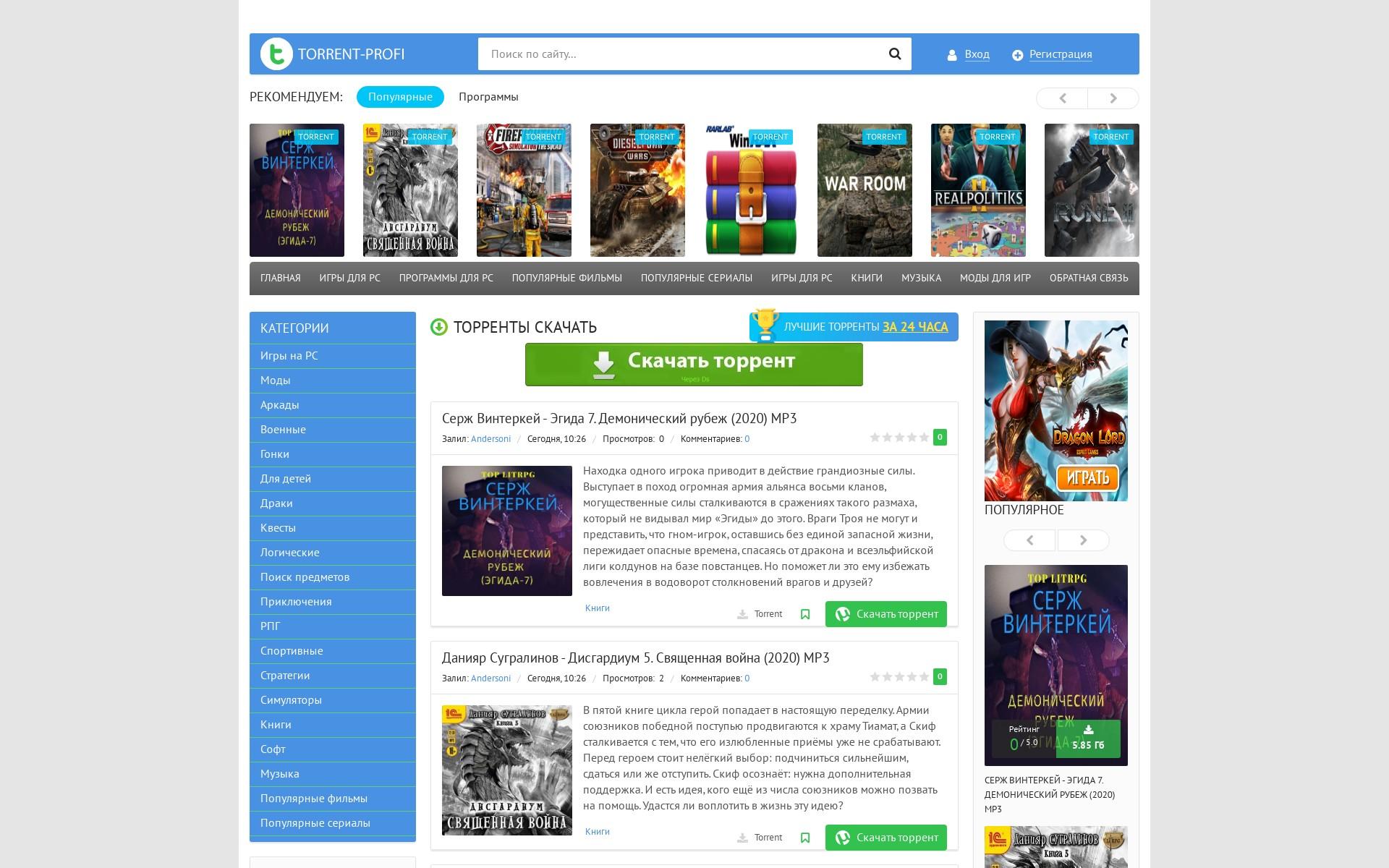
Task: Click the green arrow icon beside Торренты скачать
Action: click(439, 327)
